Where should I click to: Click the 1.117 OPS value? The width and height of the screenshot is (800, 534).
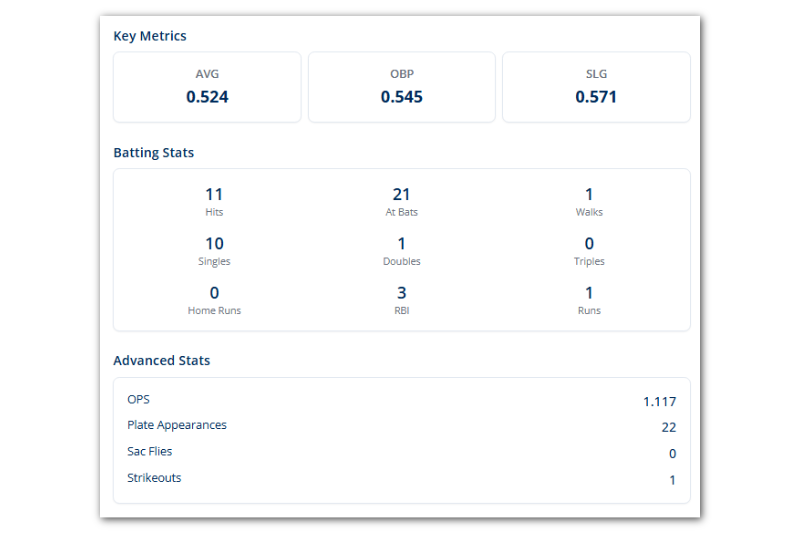[x=660, y=402]
